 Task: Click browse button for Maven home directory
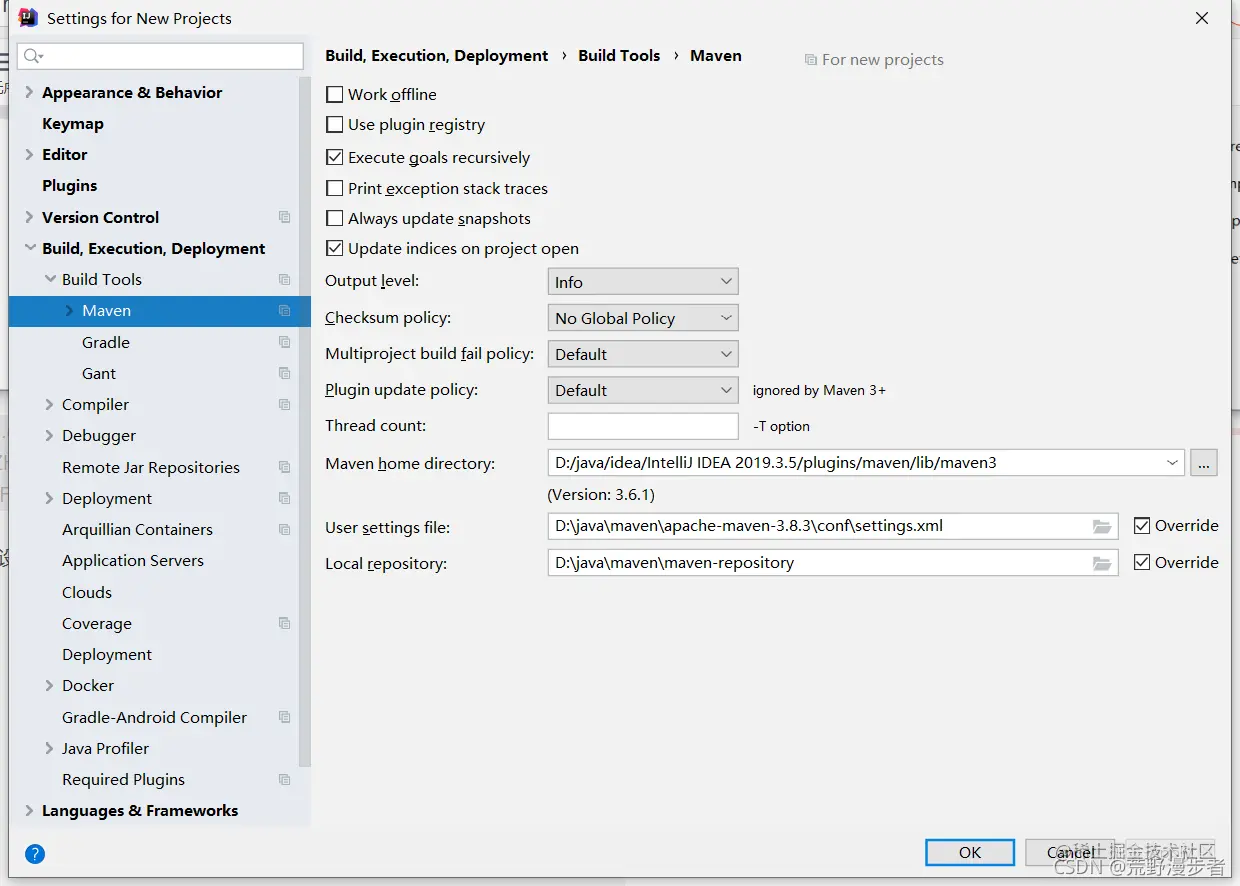(x=1204, y=463)
